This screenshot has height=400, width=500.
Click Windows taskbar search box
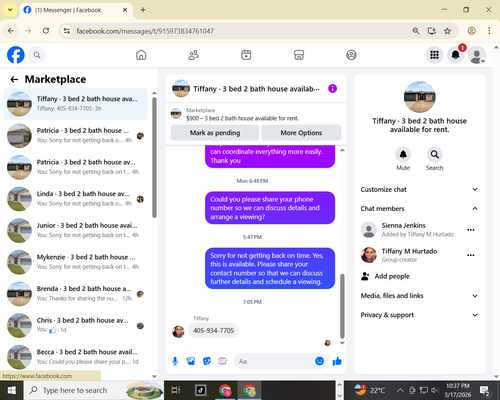[x=93, y=390]
